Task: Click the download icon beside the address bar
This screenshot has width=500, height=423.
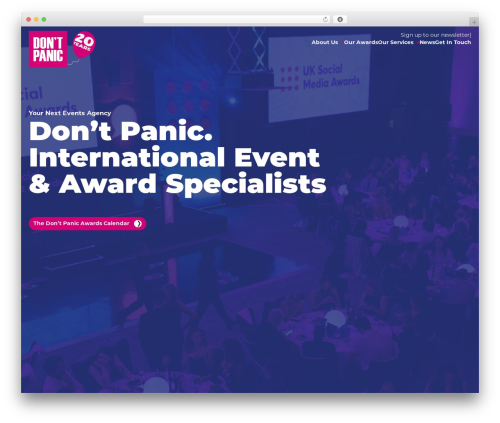Action: click(x=340, y=20)
